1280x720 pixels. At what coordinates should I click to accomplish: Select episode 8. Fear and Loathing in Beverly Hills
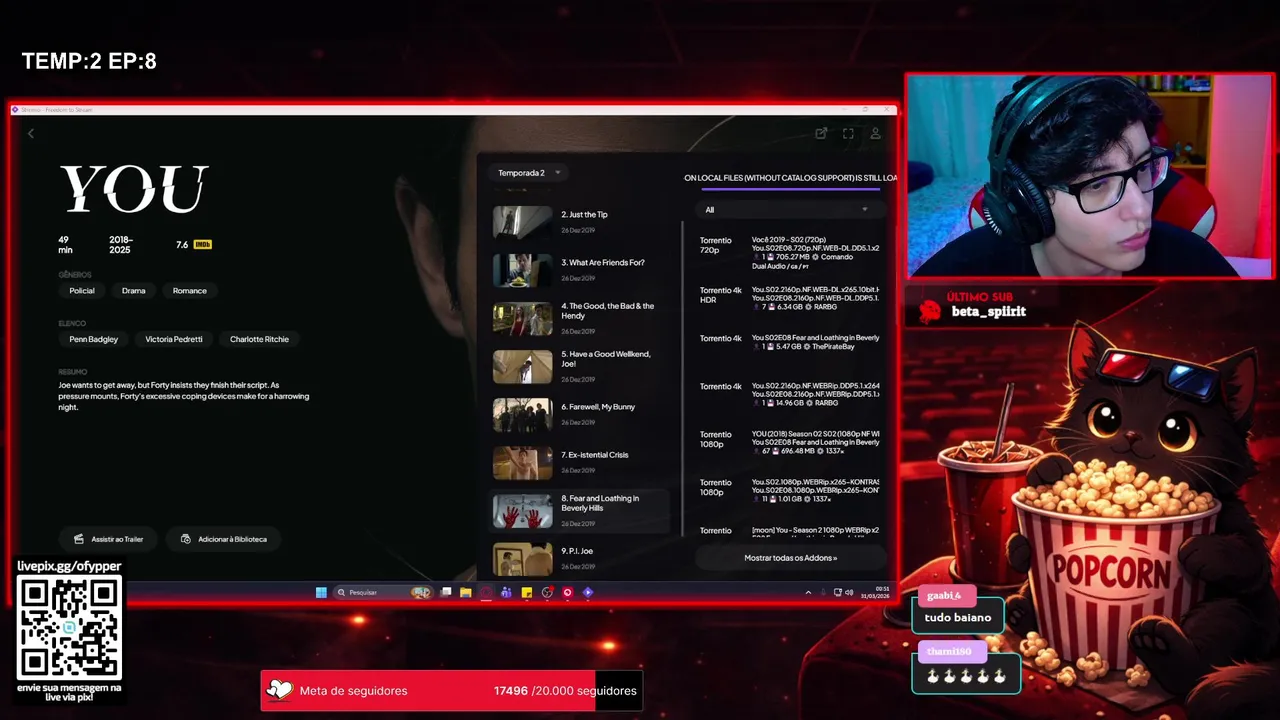582,510
